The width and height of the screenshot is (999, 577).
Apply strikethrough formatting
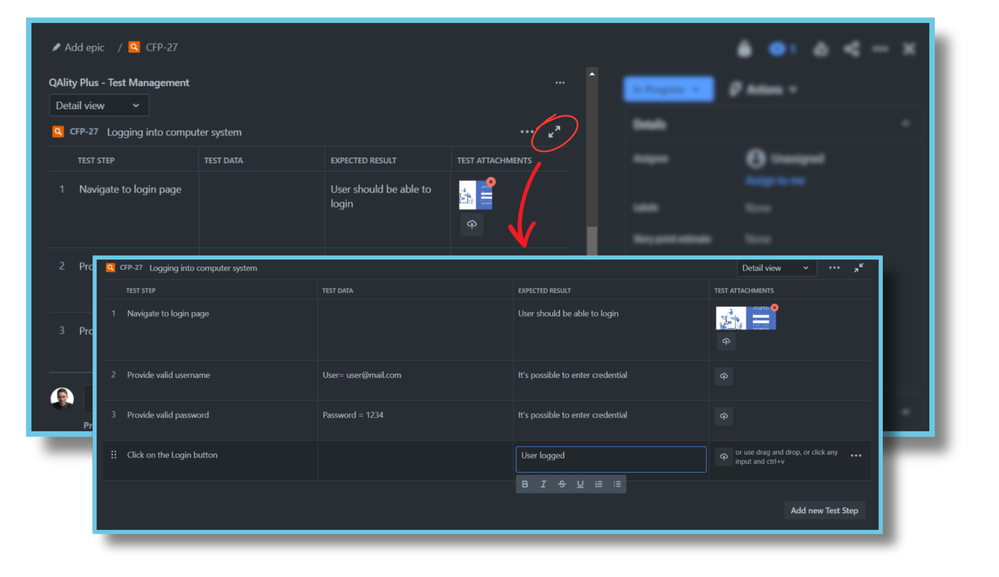[562, 484]
